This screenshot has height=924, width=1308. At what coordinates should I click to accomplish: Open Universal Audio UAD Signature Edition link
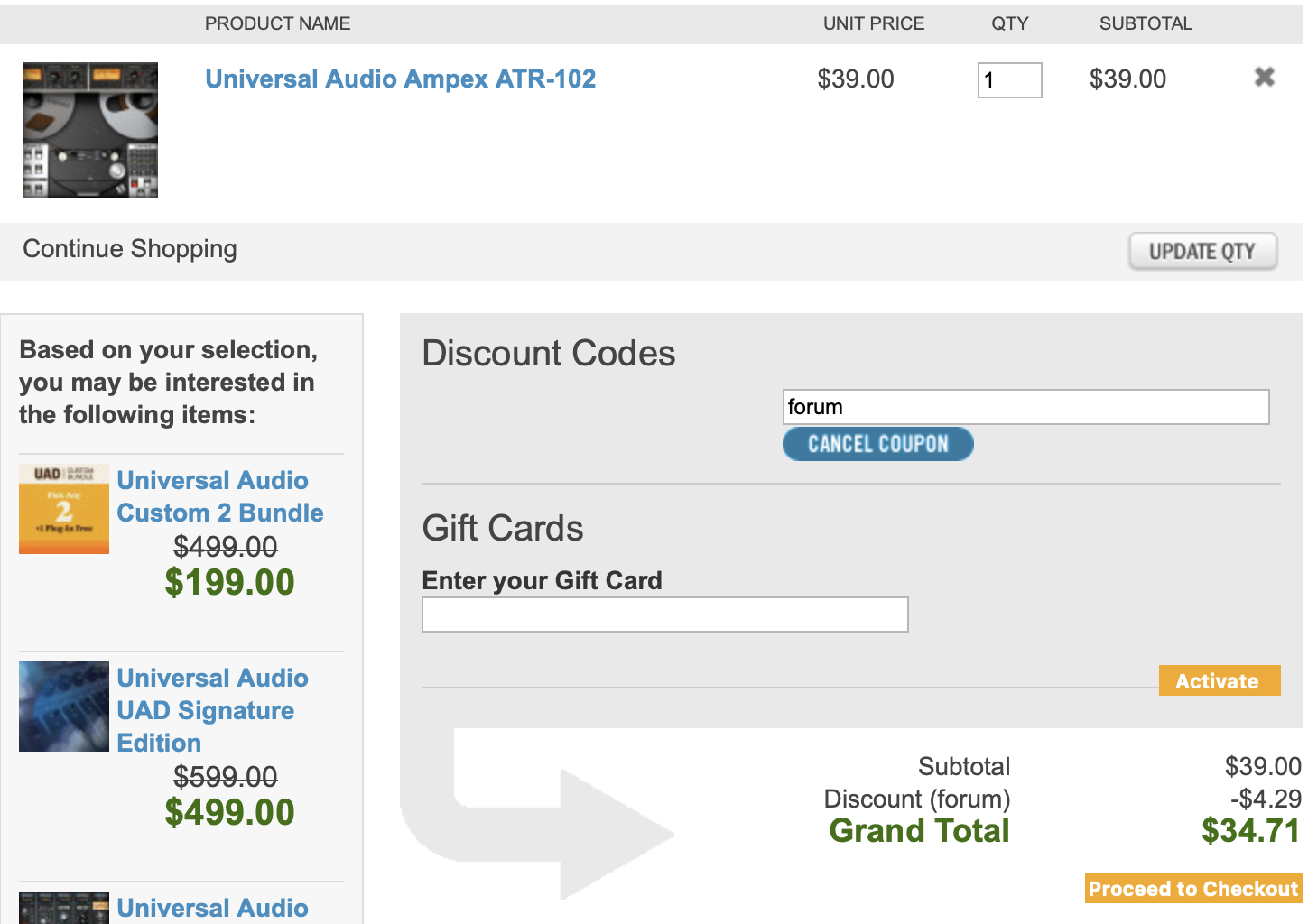tap(213, 710)
